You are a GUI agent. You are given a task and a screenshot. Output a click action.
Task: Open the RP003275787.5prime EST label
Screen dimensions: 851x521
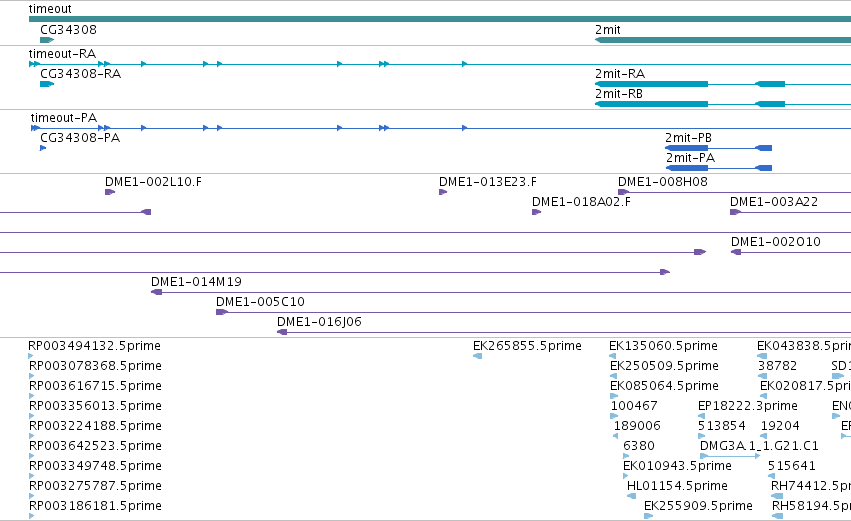pyautogui.click(x=95, y=486)
